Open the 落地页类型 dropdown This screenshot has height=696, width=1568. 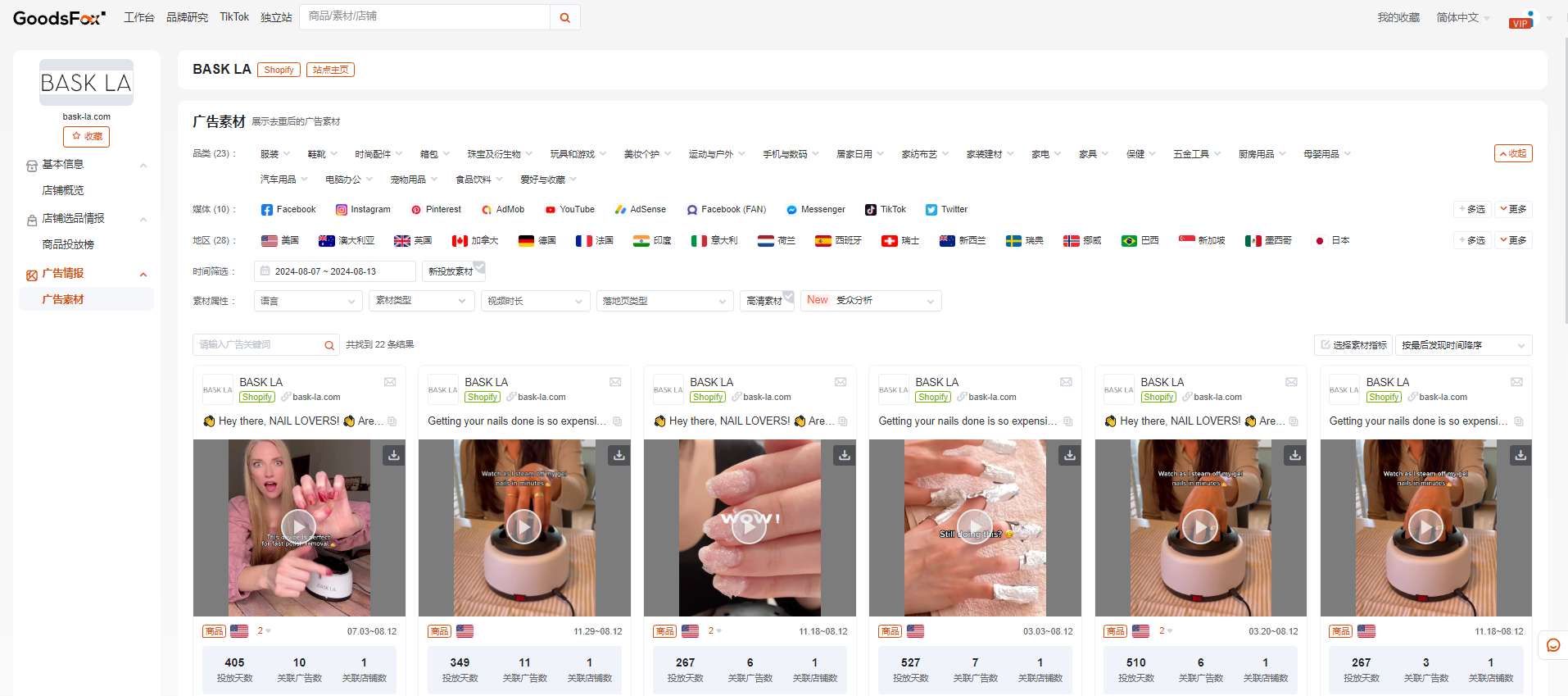pyautogui.click(x=664, y=301)
